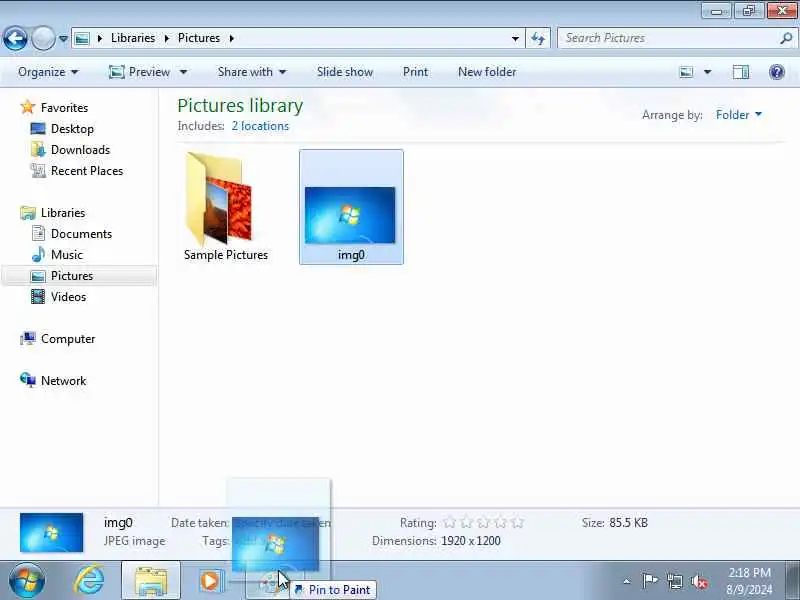This screenshot has height=600, width=800.
Task: Click the Dimensions value 1920 x 1200
Action: (x=470, y=541)
